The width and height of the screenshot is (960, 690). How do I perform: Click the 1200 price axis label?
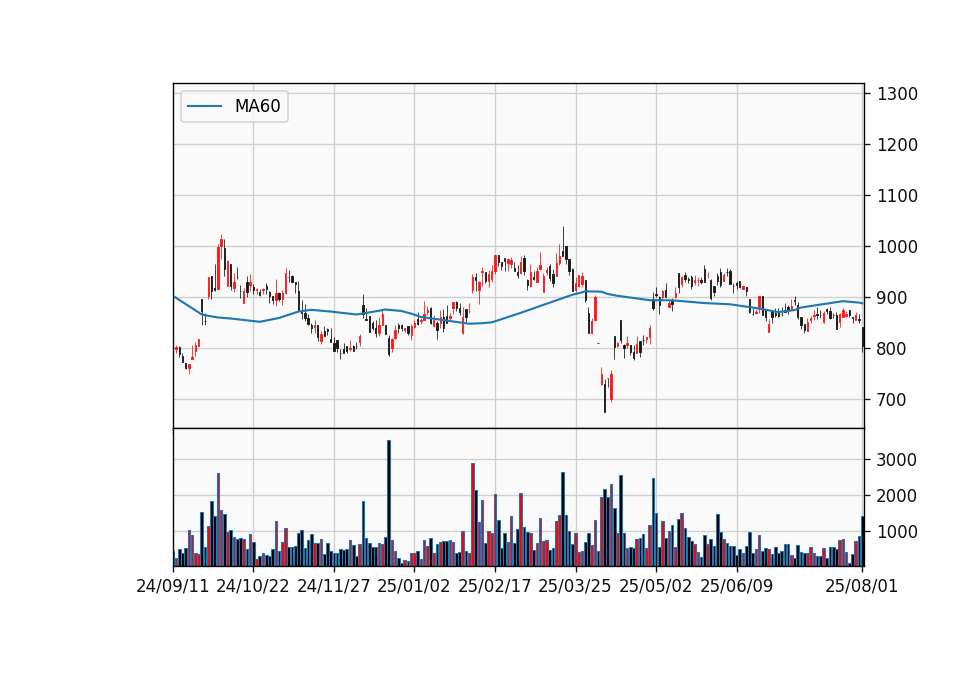pyautogui.click(x=897, y=144)
